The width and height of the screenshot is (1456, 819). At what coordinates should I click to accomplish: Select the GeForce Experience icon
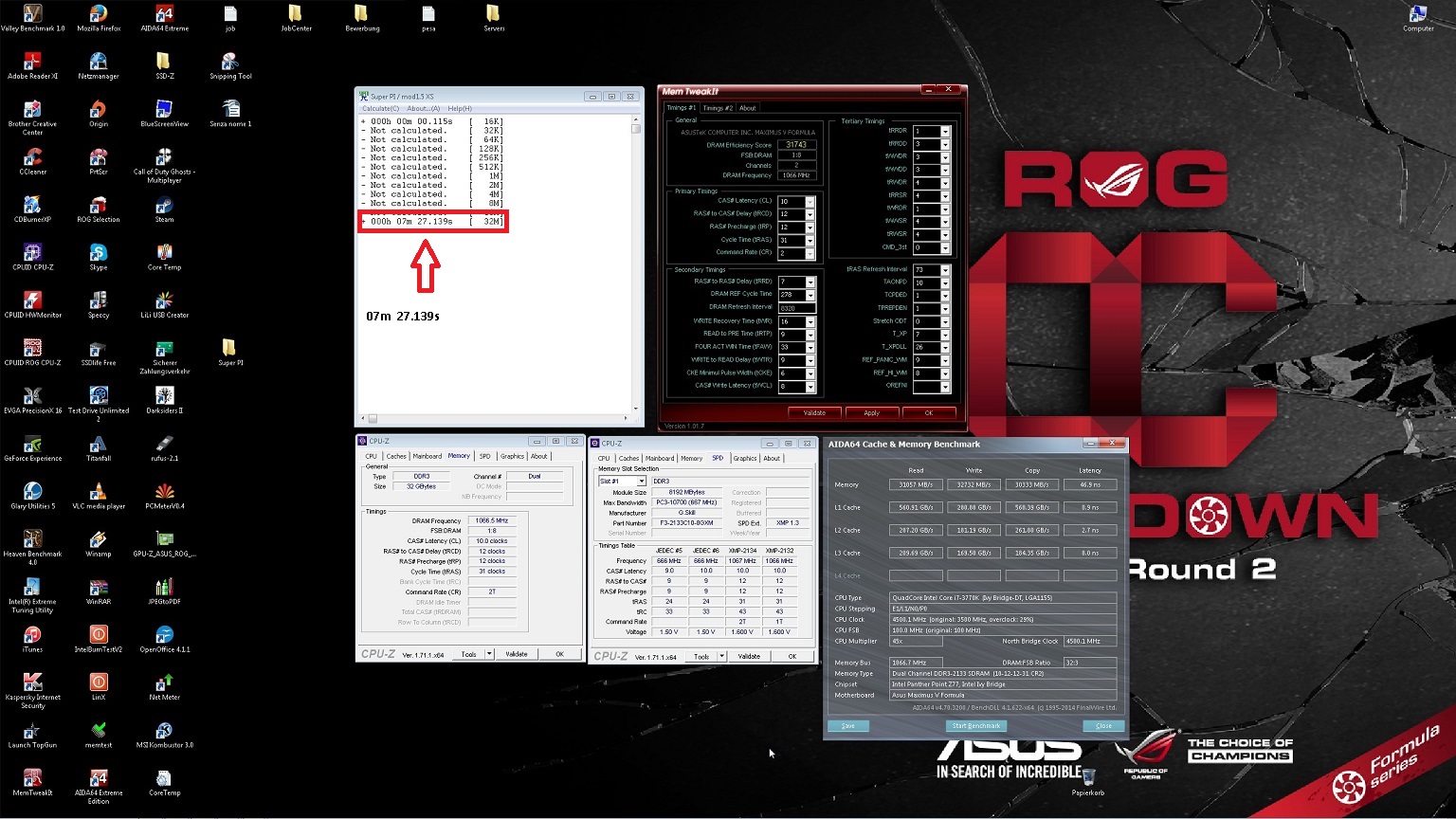click(32, 447)
